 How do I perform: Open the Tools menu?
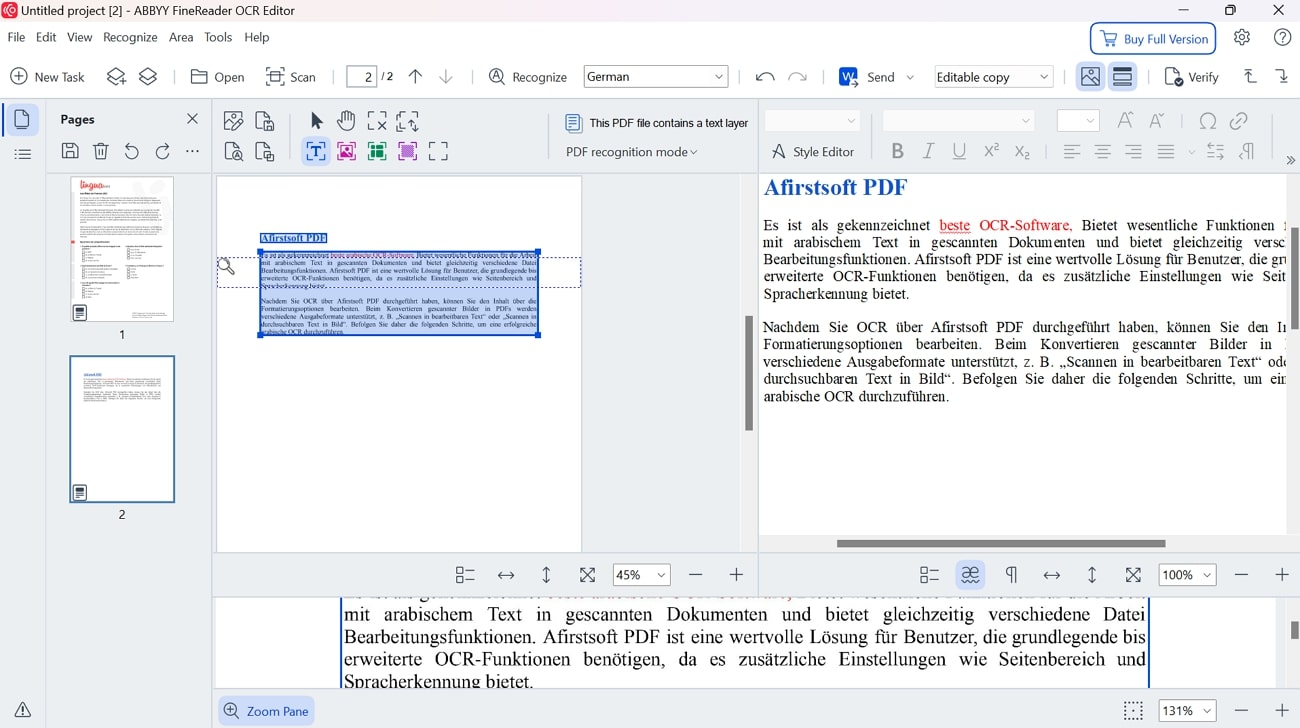coord(218,37)
